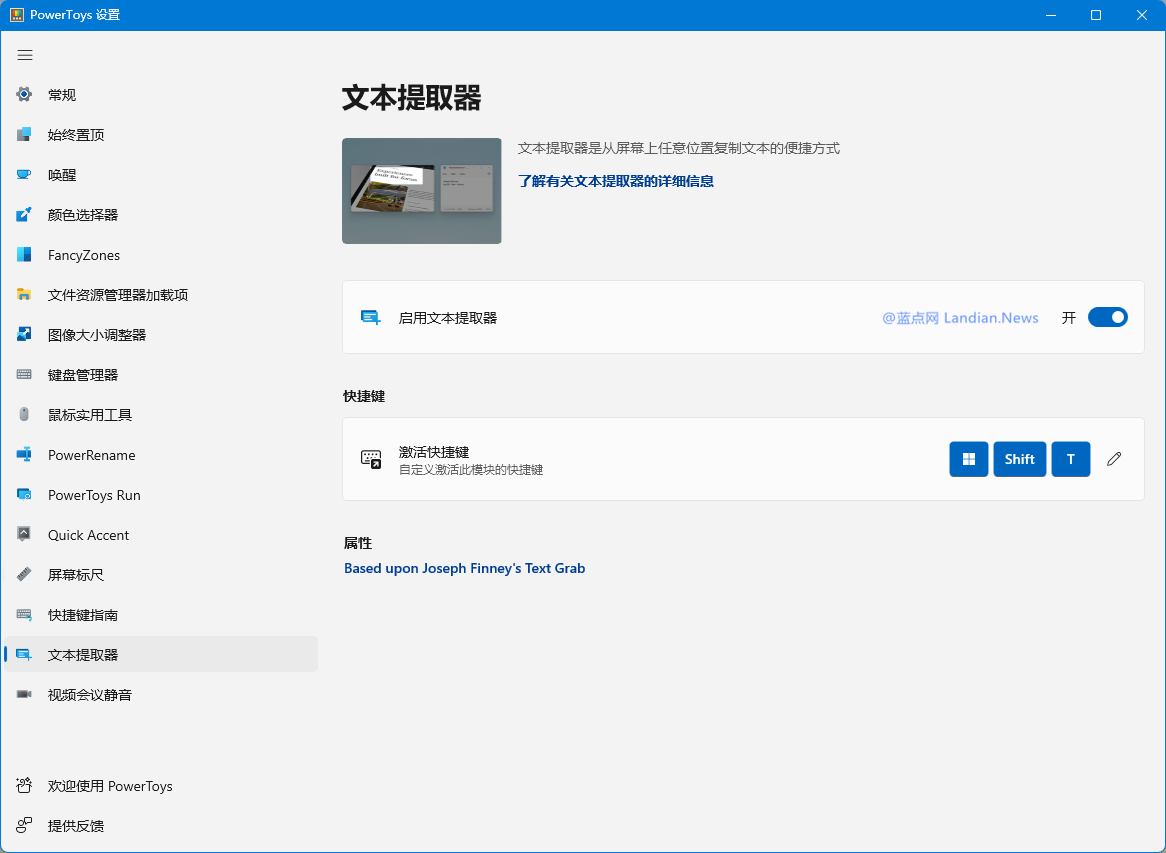Click the 鼠标实用工具 mouse icon
1166x853 pixels.
(x=24, y=415)
